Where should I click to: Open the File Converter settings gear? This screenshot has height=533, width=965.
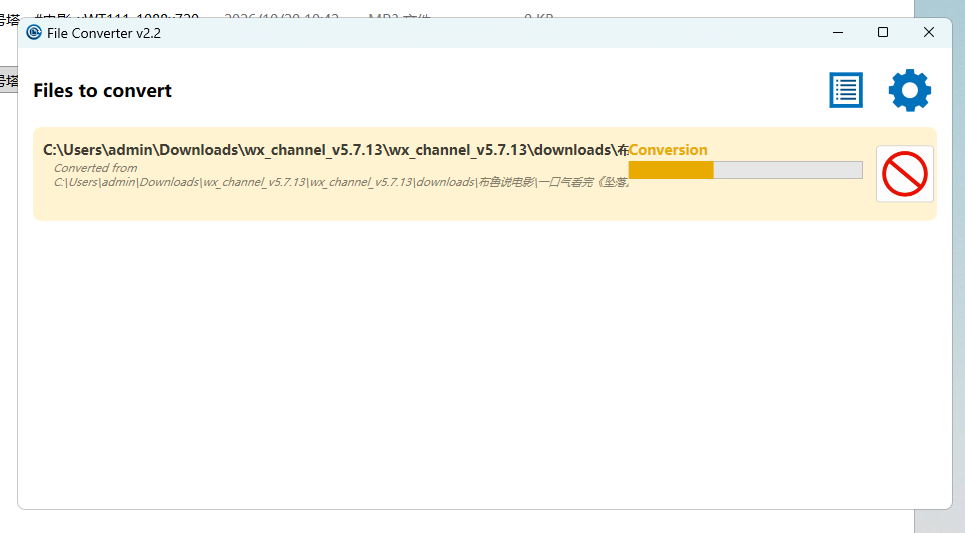[x=910, y=90]
